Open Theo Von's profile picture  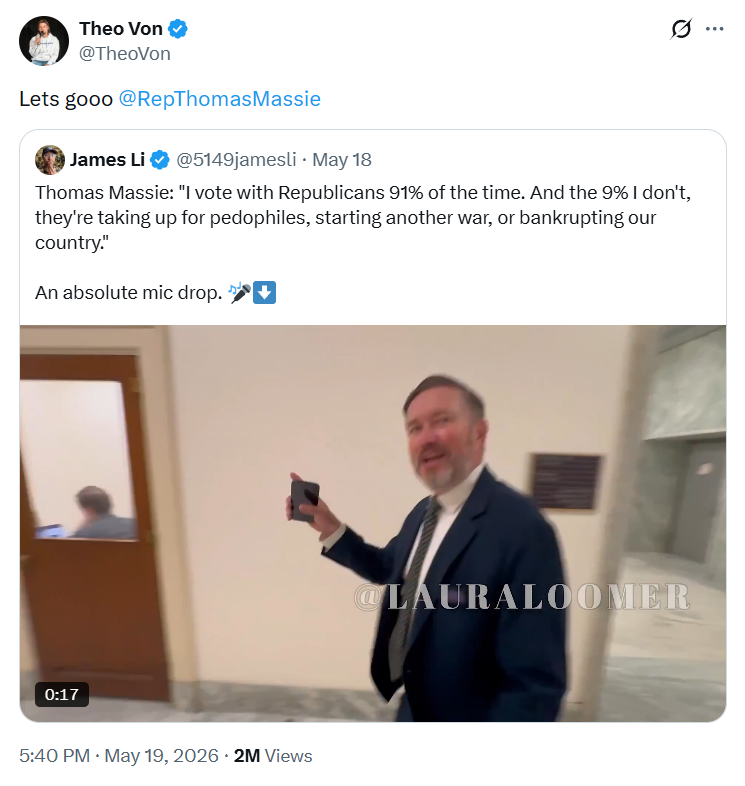[44, 41]
